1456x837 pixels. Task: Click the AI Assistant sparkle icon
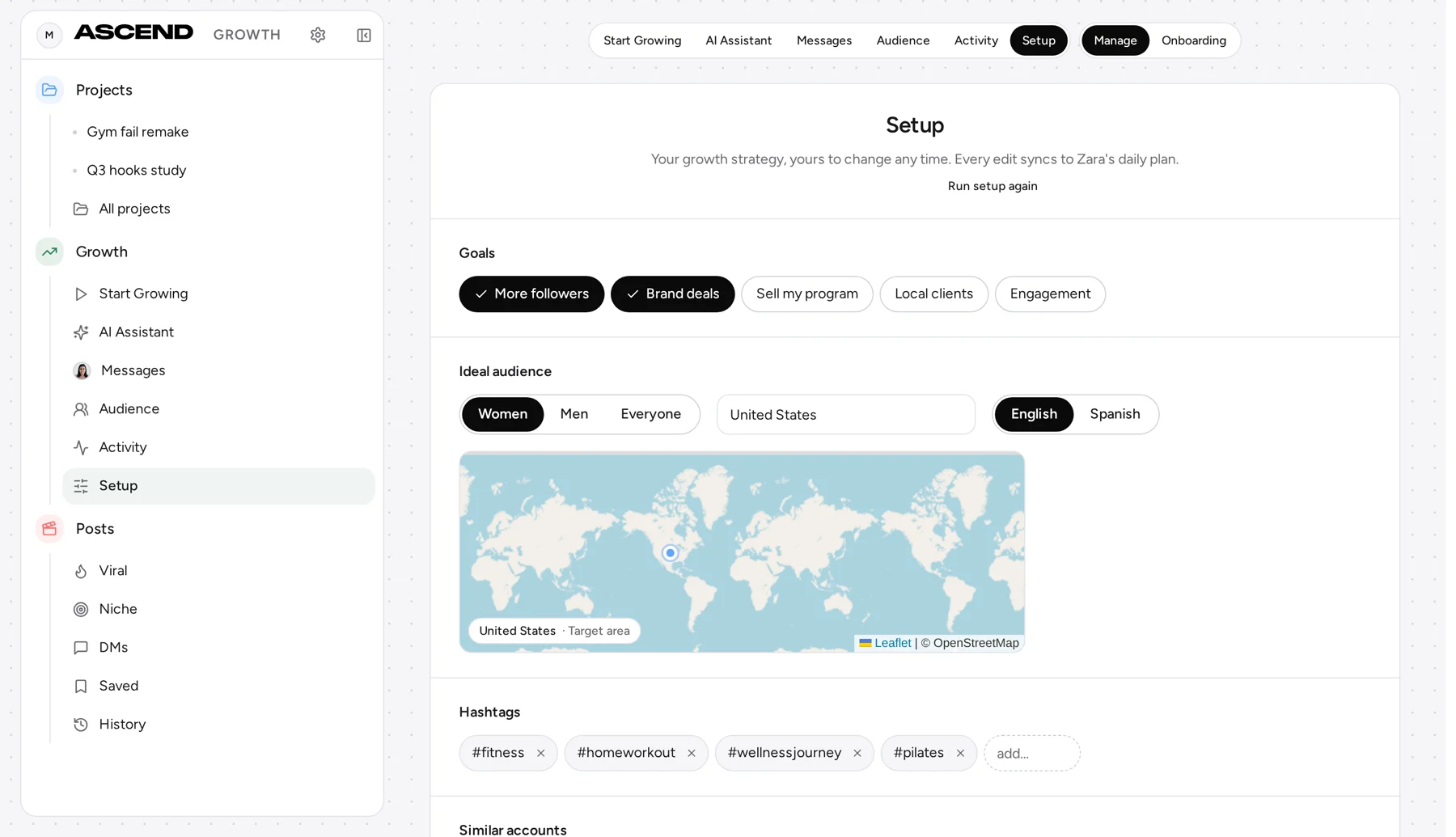[81, 332]
